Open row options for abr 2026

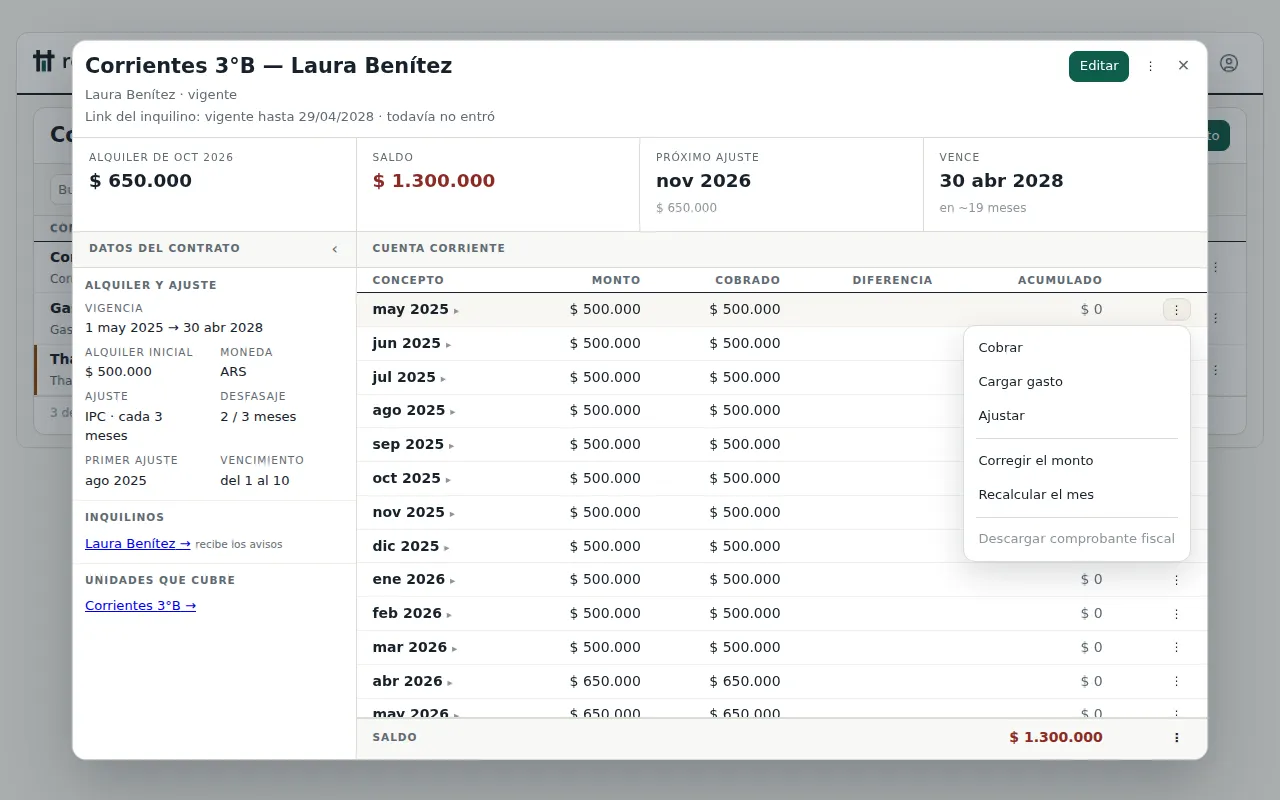pos(1176,681)
